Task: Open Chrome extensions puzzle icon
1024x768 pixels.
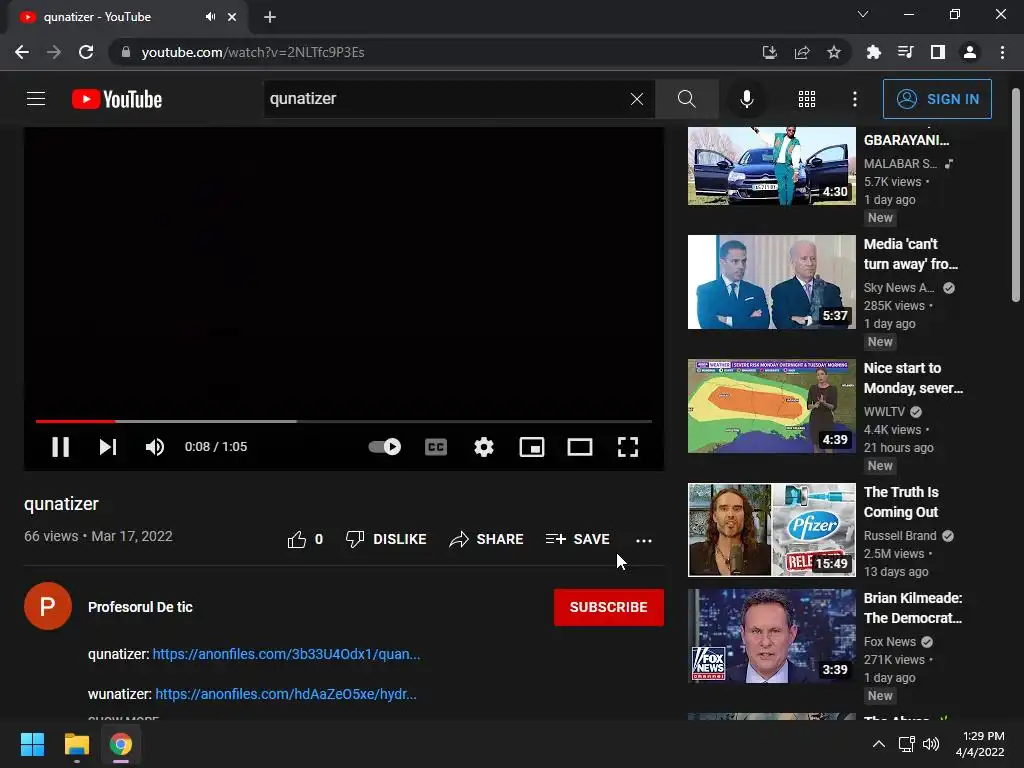Action: pos(873,52)
